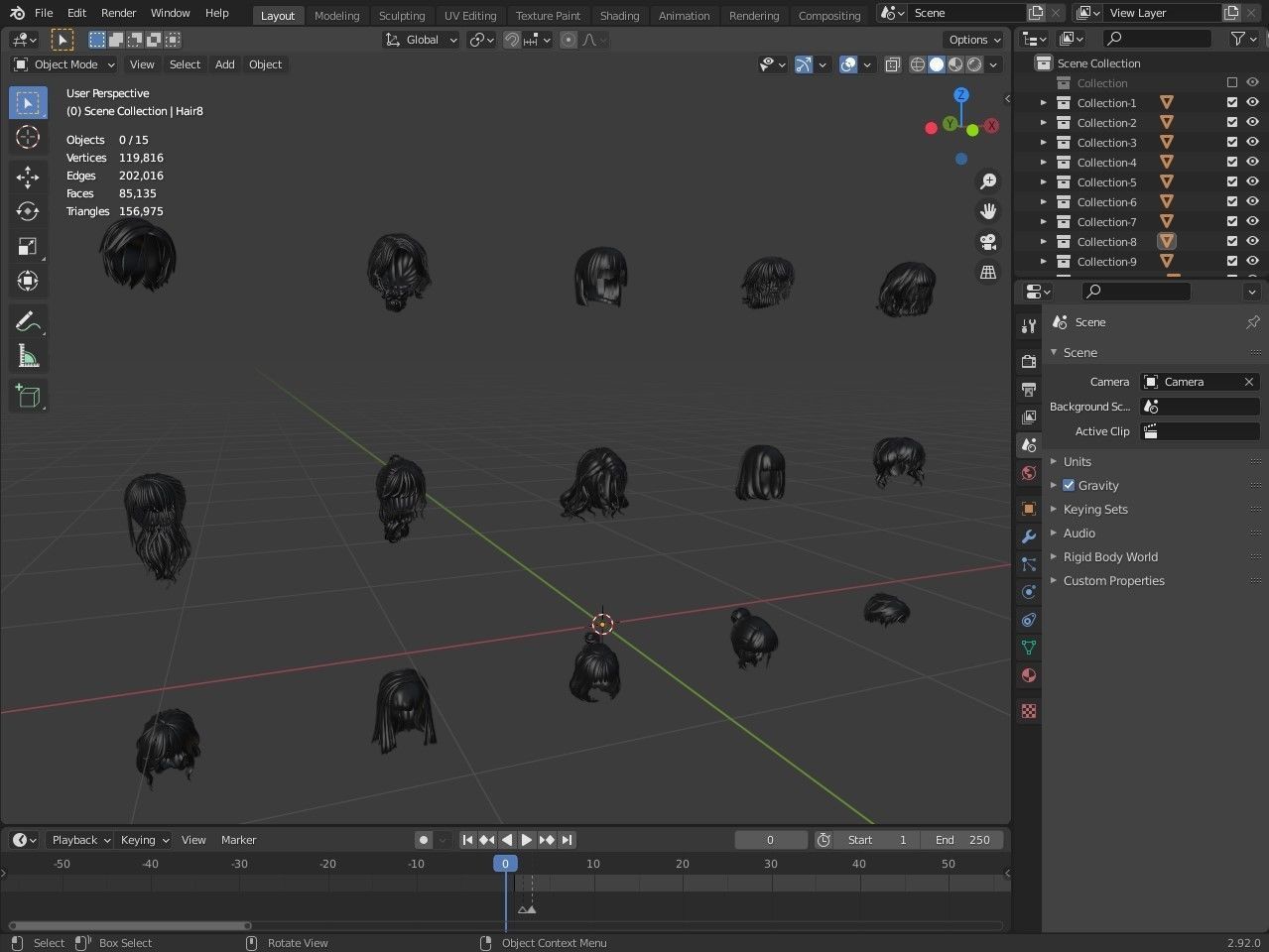This screenshot has width=1269, height=952.
Task: Pin the Scene properties panel
Action: pyautogui.click(x=1252, y=322)
